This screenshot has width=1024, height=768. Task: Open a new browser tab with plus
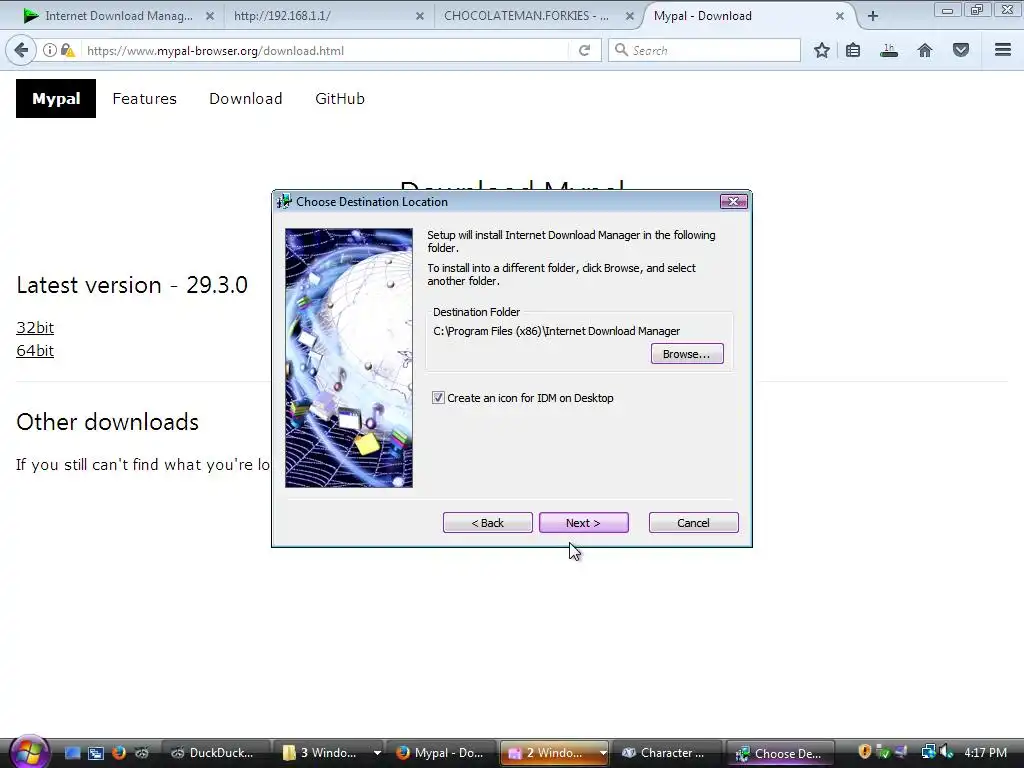(x=872, y=16)
